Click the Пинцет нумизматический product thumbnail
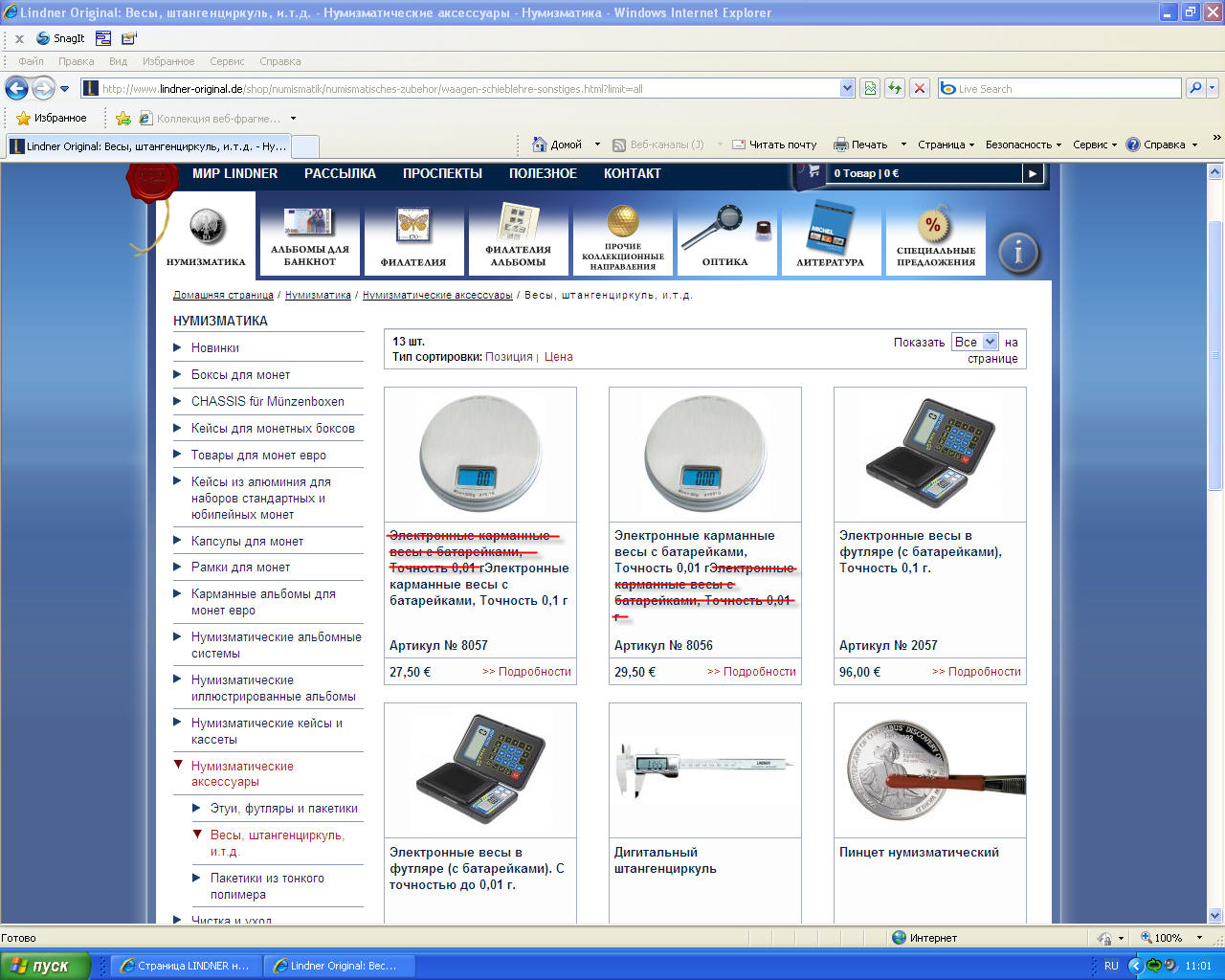1225x980 pixels. (x=930, y=770)
